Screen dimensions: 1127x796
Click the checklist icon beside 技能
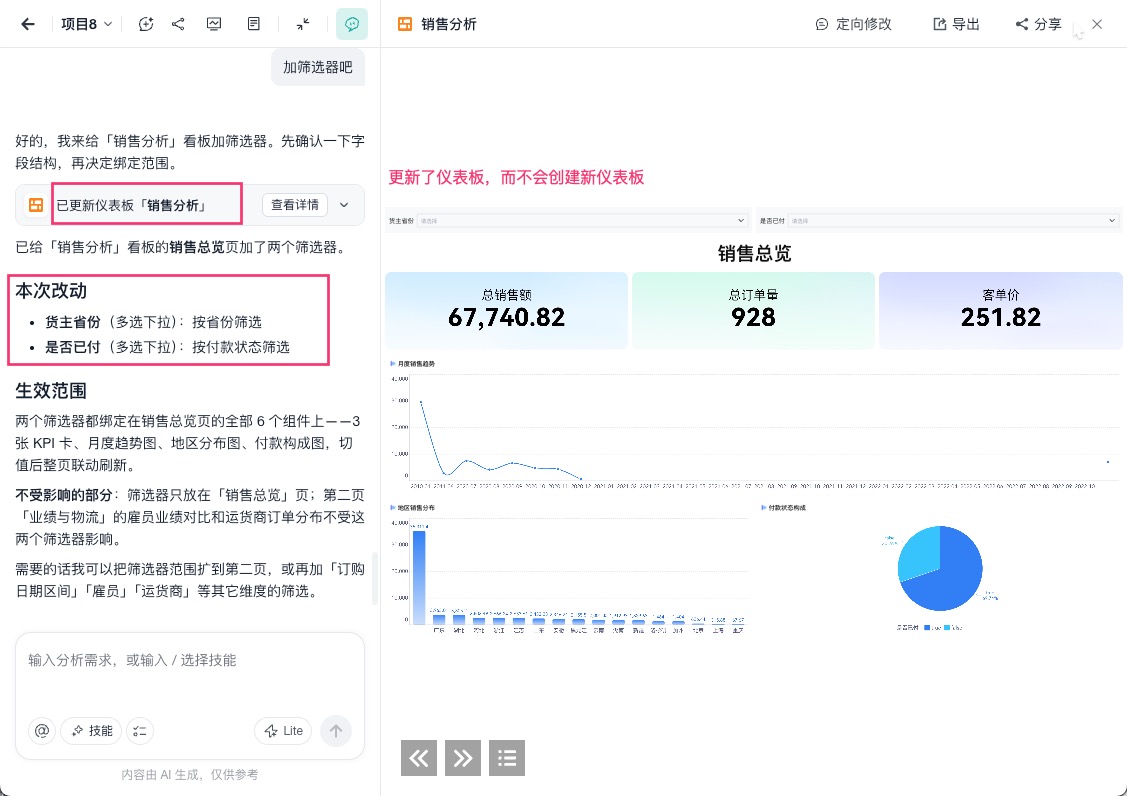point(140,731)
